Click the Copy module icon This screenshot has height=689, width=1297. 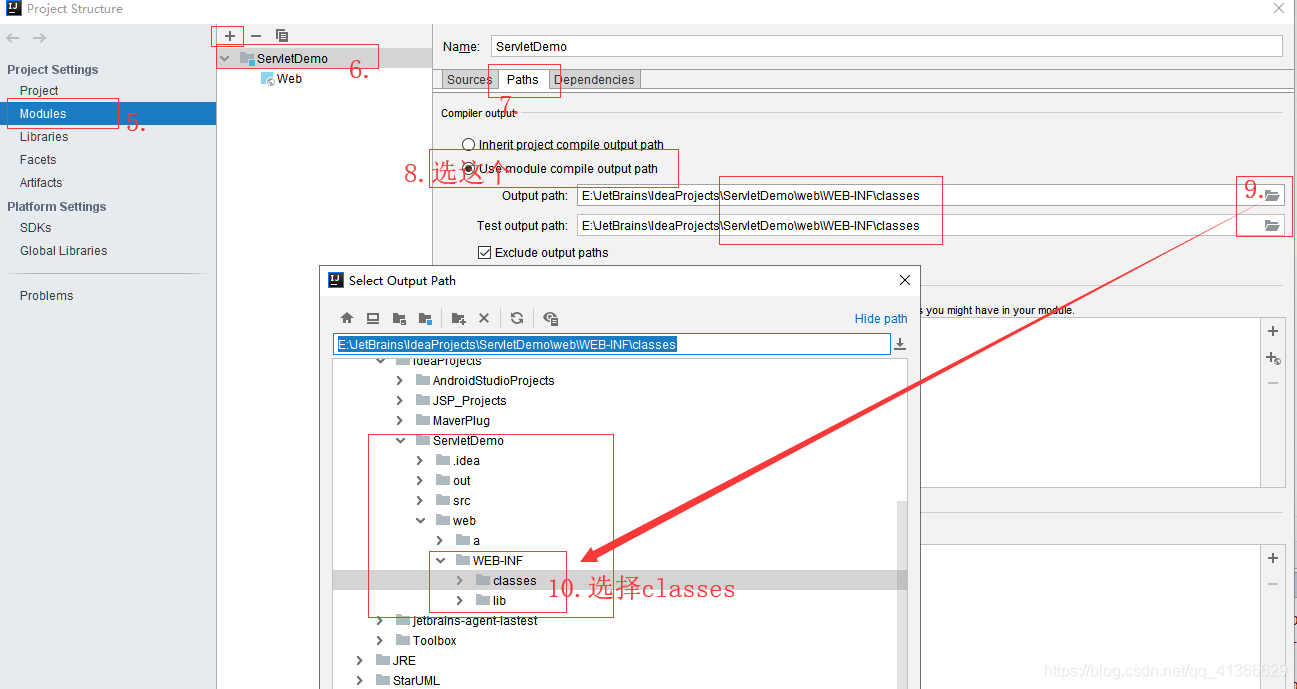coord(282,36)
